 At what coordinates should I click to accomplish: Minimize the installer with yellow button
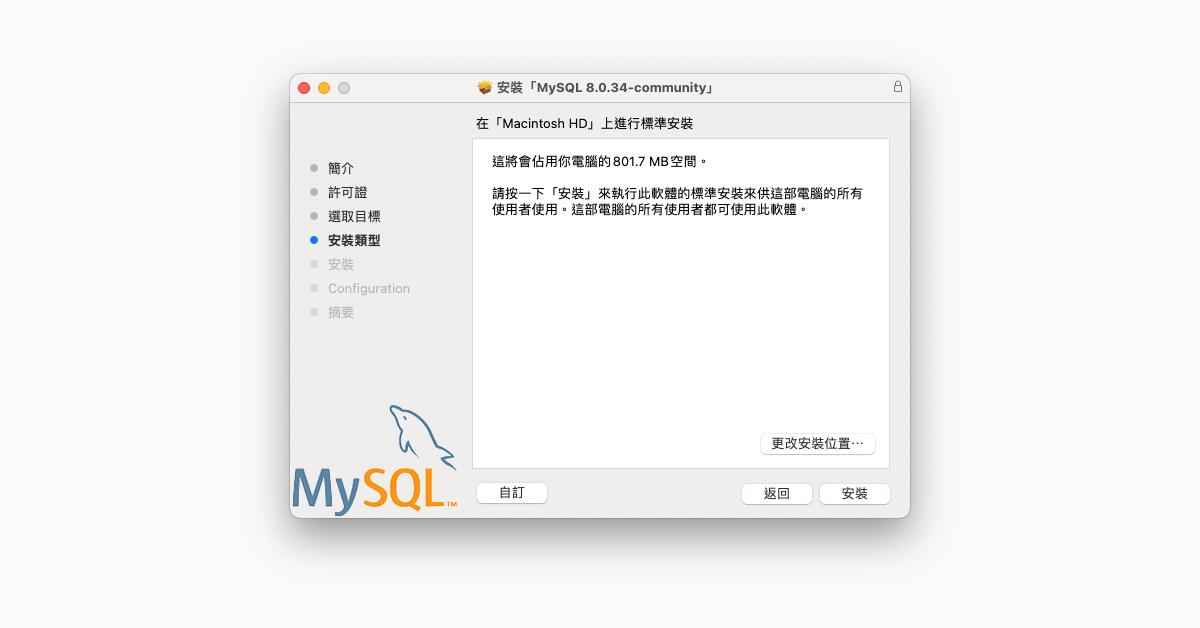[x=324, y=88]
